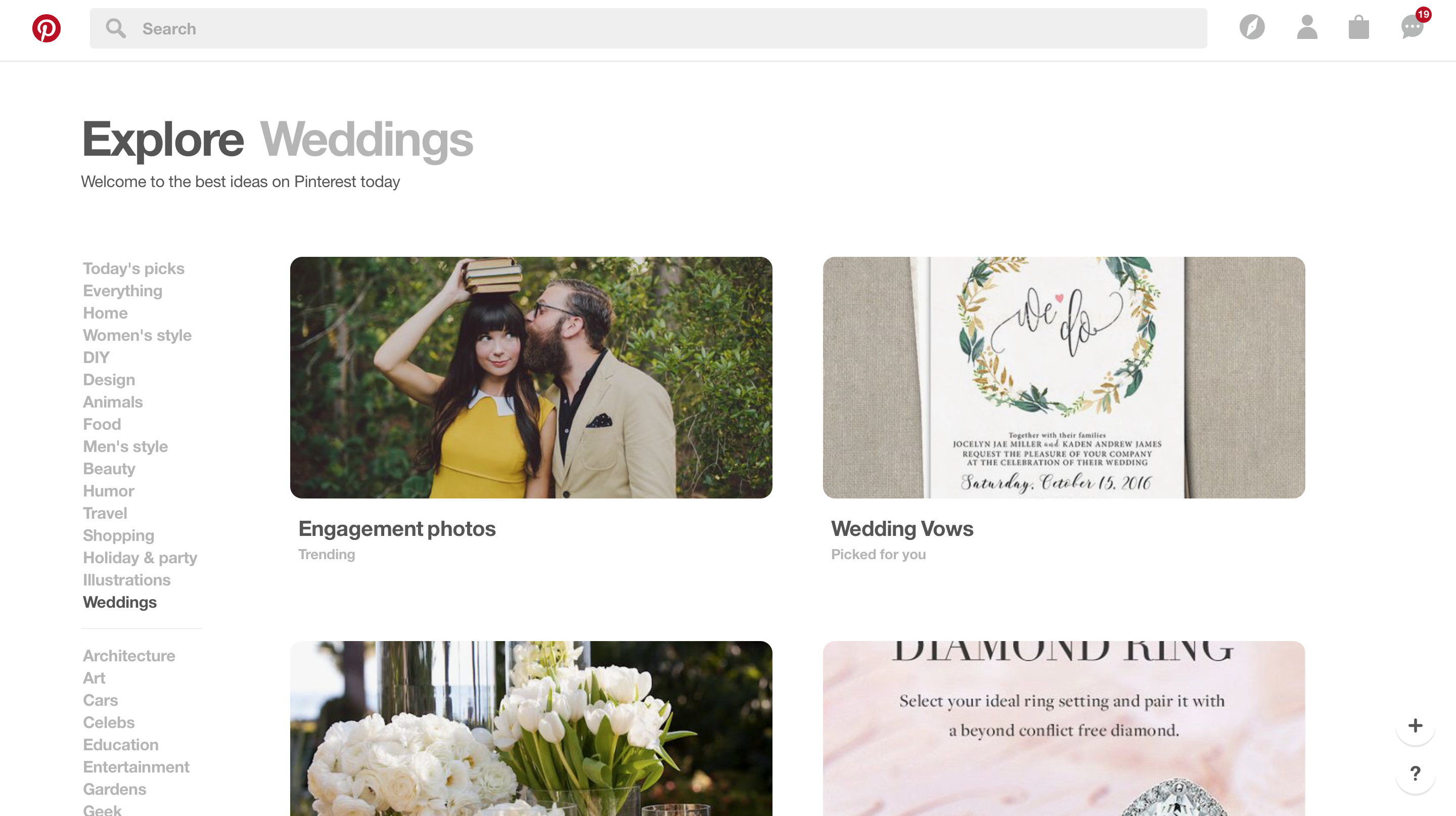The image size is (1456, 816).
Task: Open the We Do invitation thumbnail
Action: [1064, 378]
